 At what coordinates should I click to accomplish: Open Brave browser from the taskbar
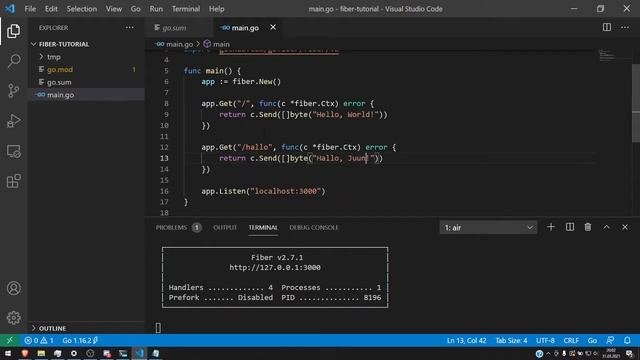pyautogui.click(x=25, y=353)
